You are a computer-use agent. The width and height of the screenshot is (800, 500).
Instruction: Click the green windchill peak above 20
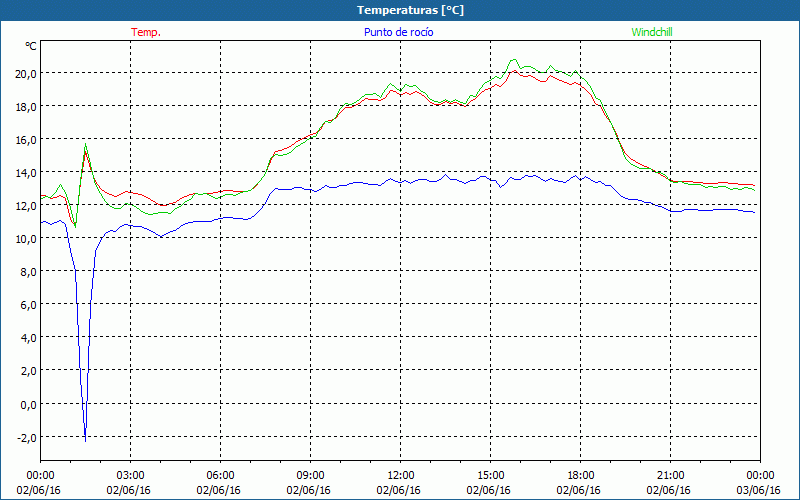click(514, 60)
